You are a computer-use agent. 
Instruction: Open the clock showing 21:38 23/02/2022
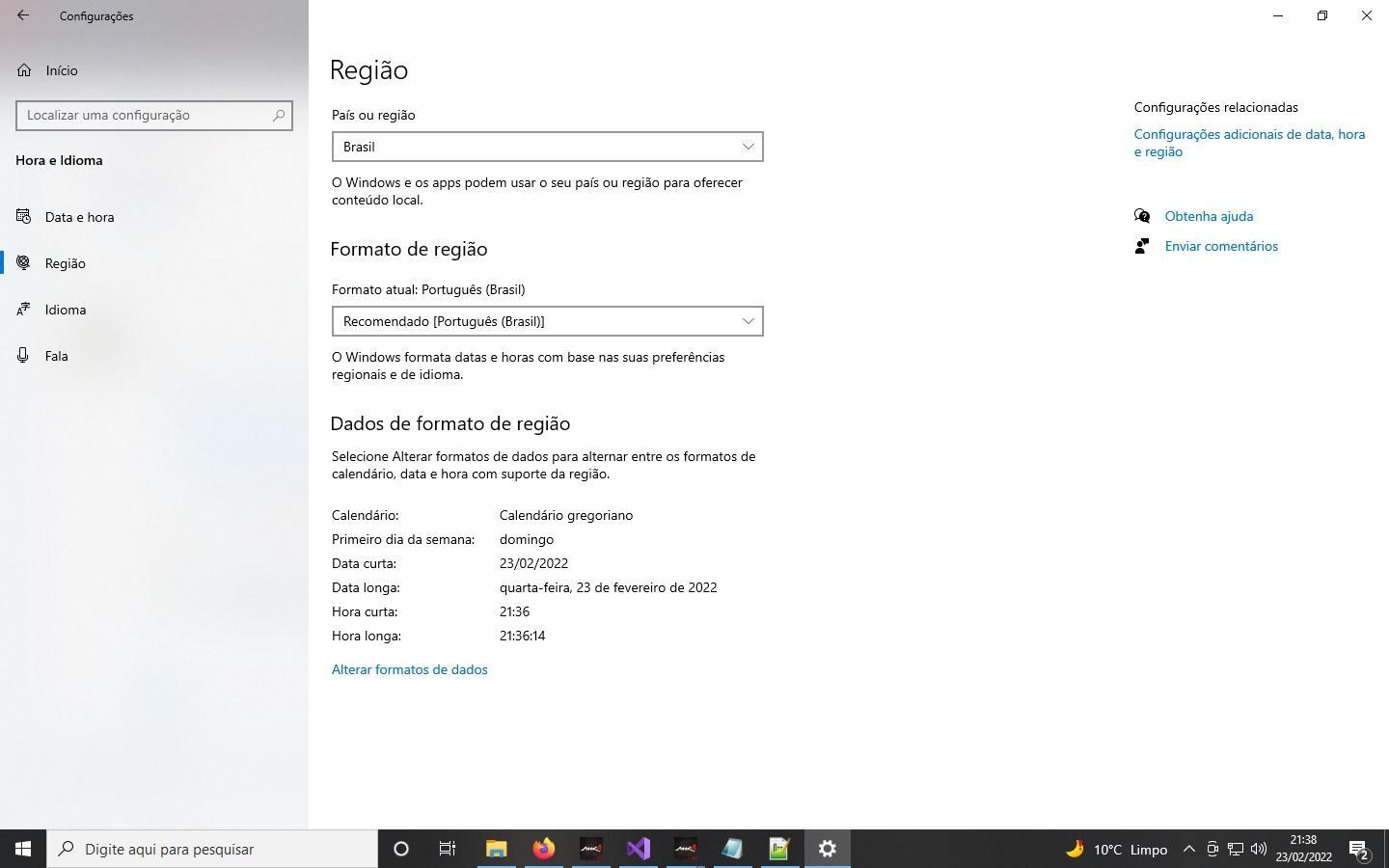pyautogui.click(x=1303, y=849)
